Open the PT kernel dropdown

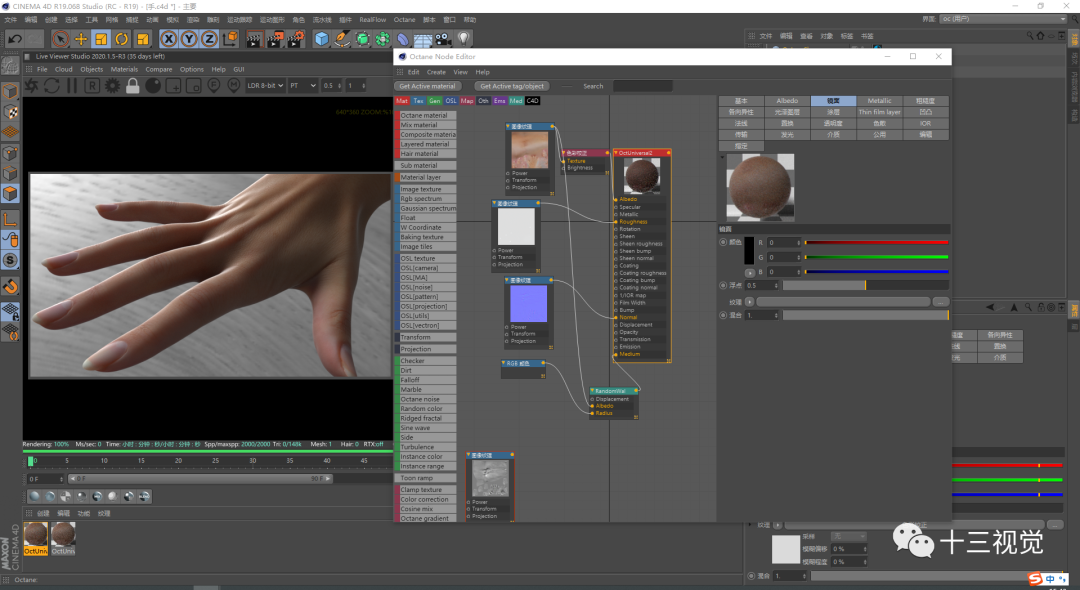click(x=302, y=85)
